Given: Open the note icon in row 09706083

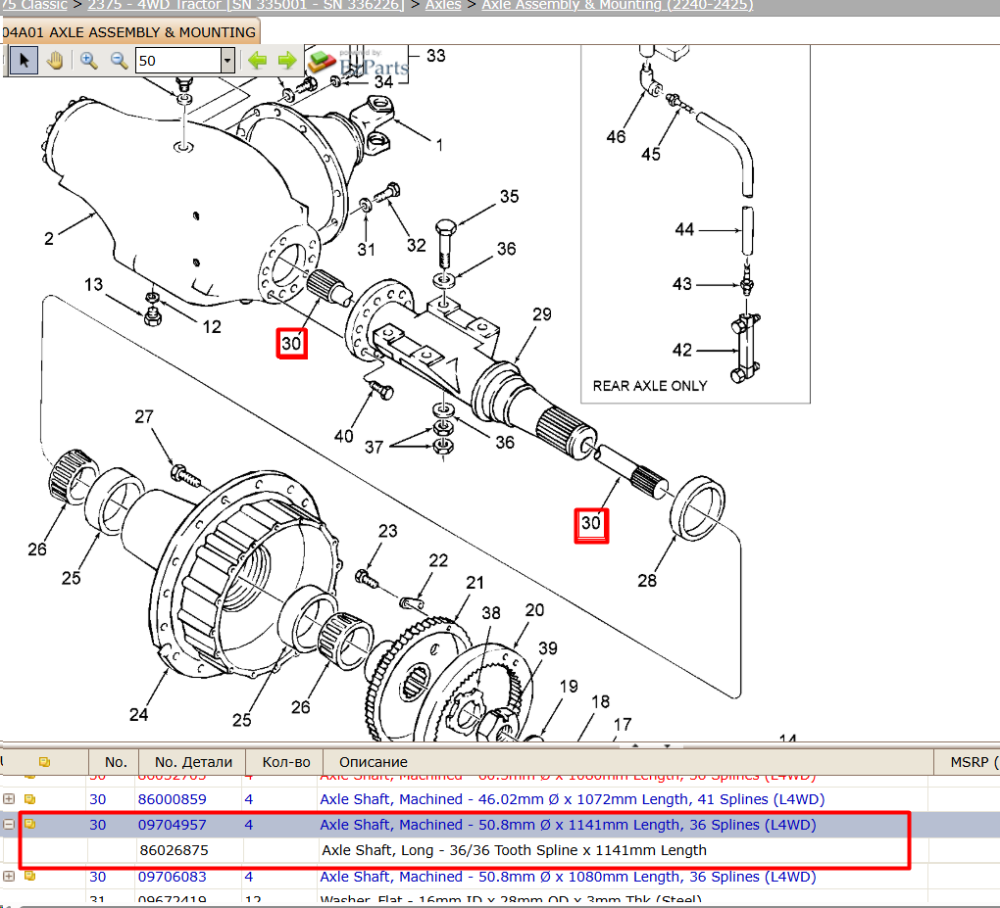Looking at the screenshot, I should (x=30, y=876).
